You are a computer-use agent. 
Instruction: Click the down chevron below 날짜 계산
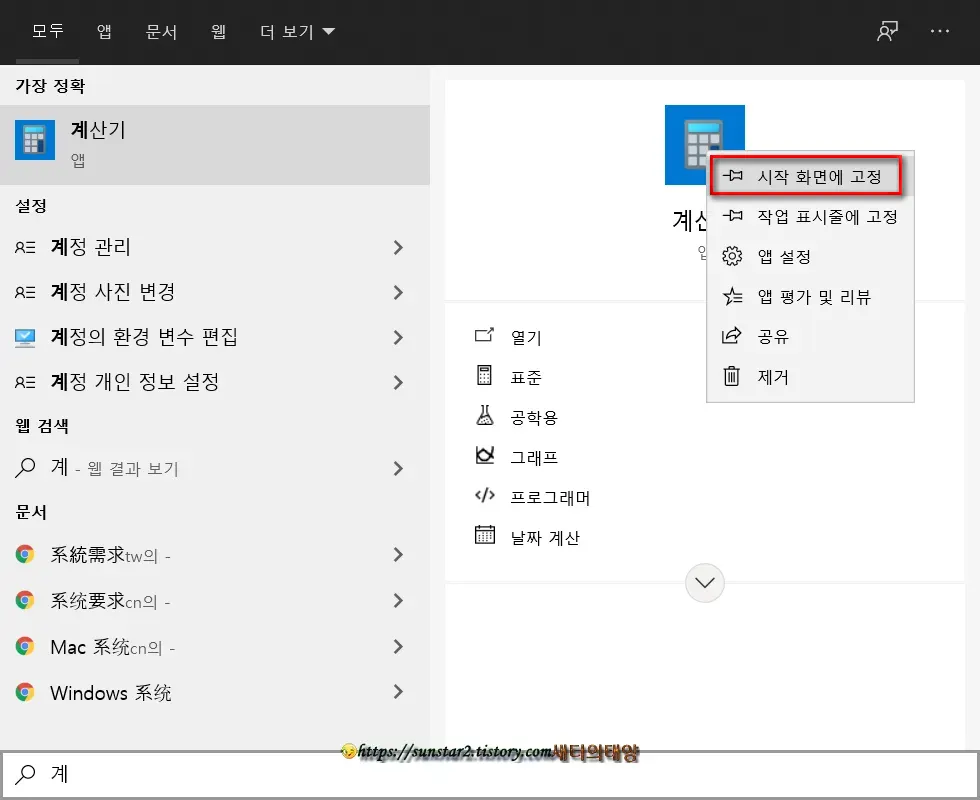[x=705, y=583]
